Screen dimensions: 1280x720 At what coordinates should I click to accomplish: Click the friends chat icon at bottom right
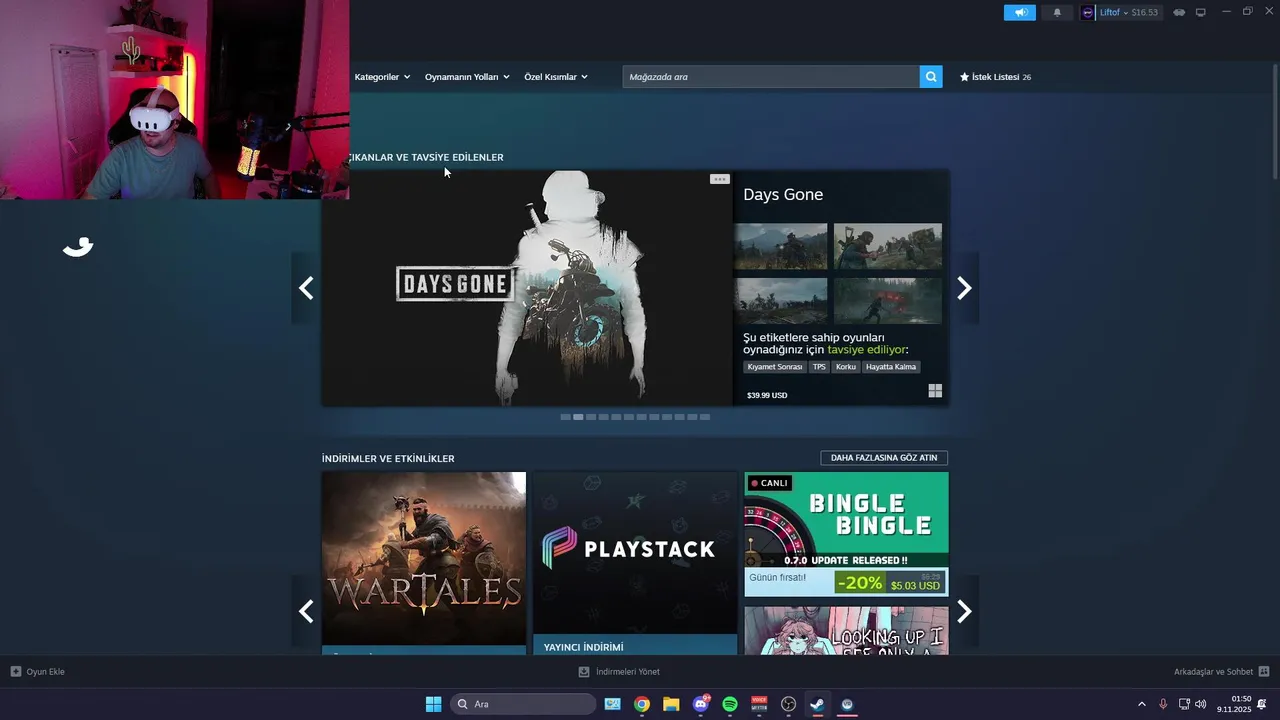(1264, 672)
